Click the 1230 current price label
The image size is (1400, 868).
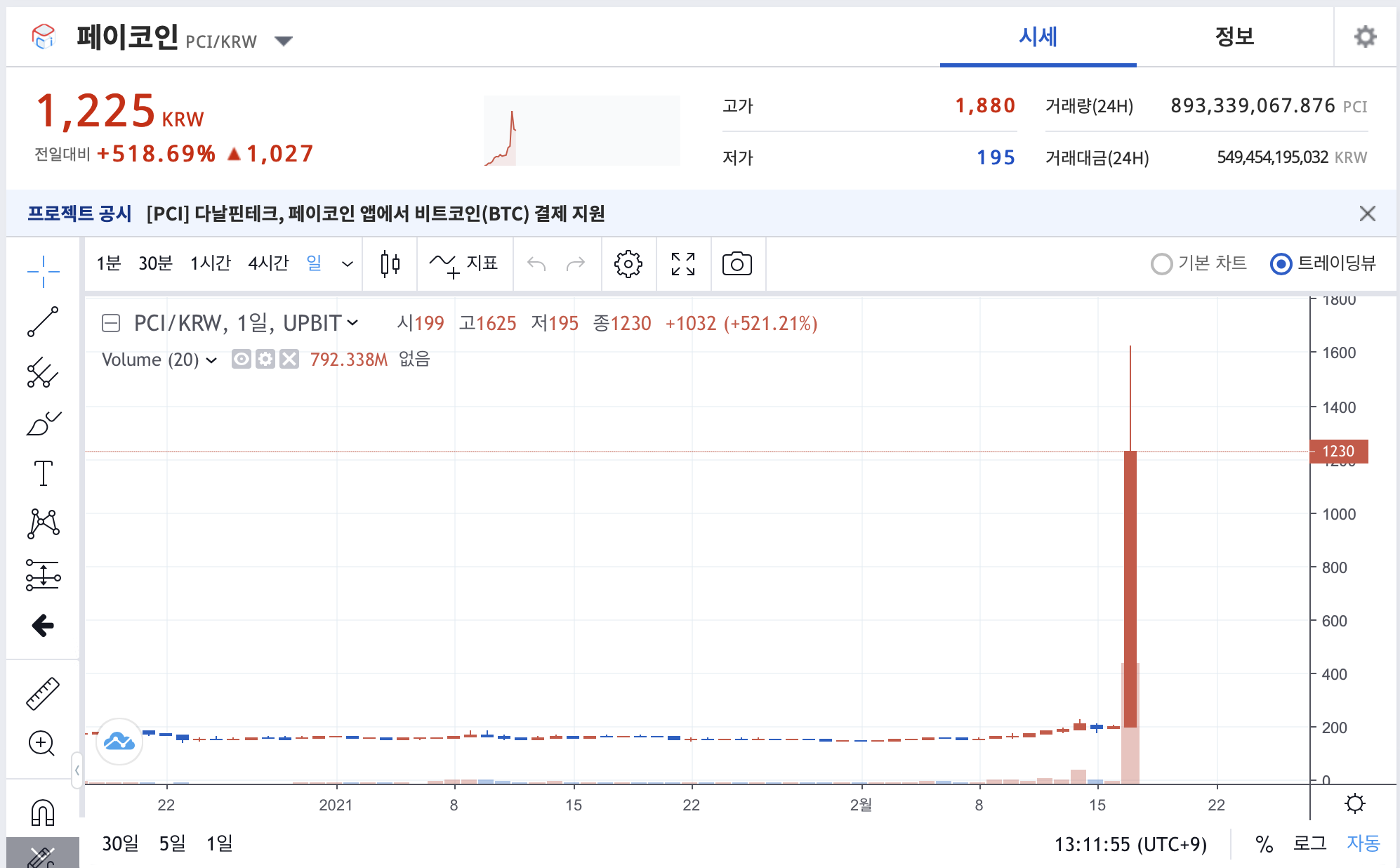click(1338, 452)
